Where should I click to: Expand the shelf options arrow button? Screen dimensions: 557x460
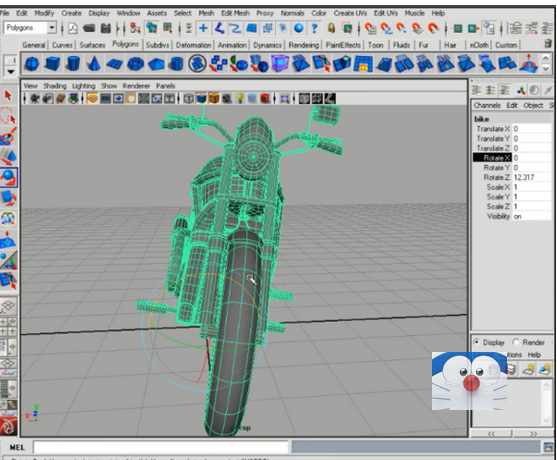tap(11, 71)
